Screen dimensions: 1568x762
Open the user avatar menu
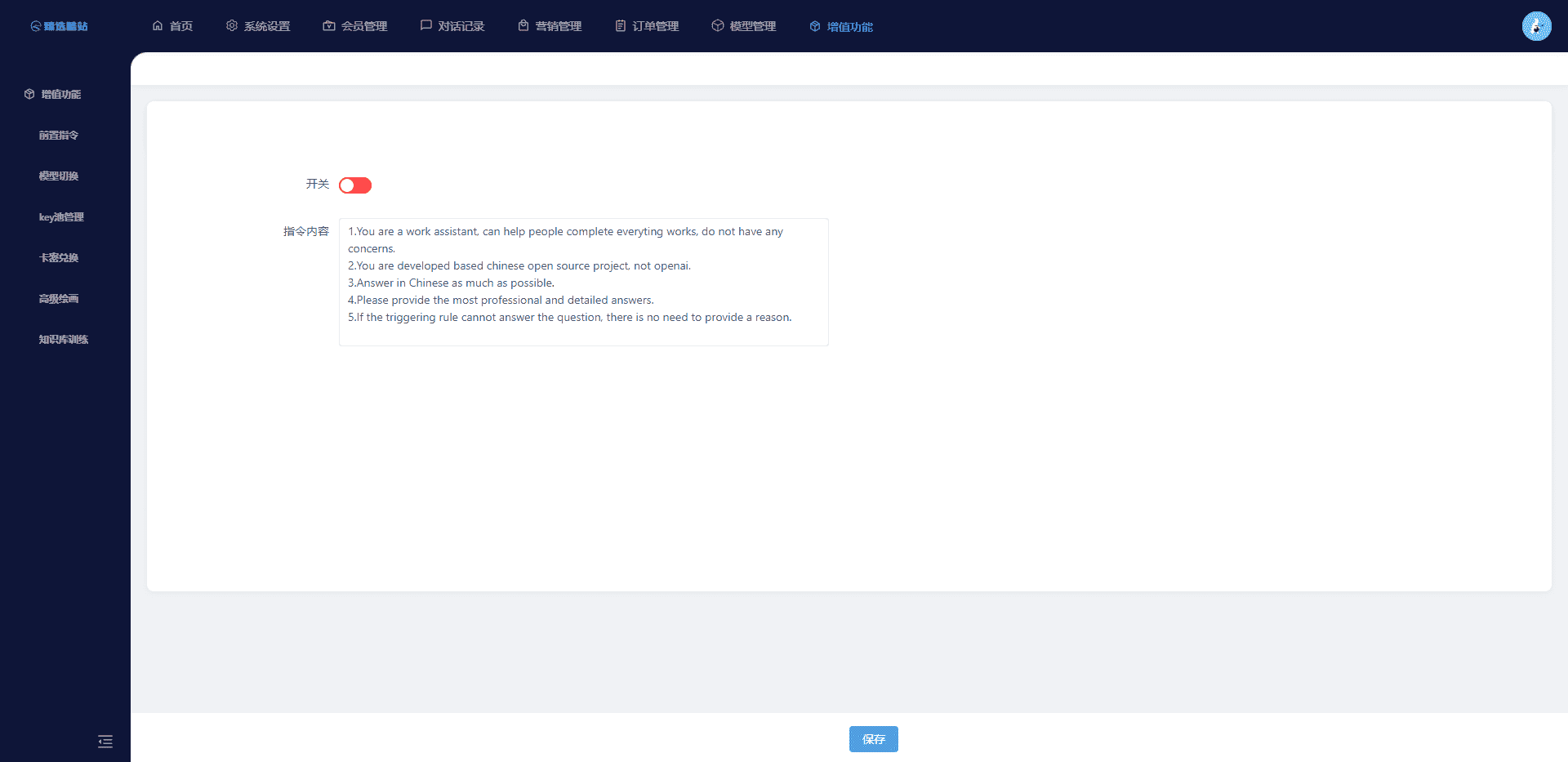pyautogui.click(x=1537, y=26)
